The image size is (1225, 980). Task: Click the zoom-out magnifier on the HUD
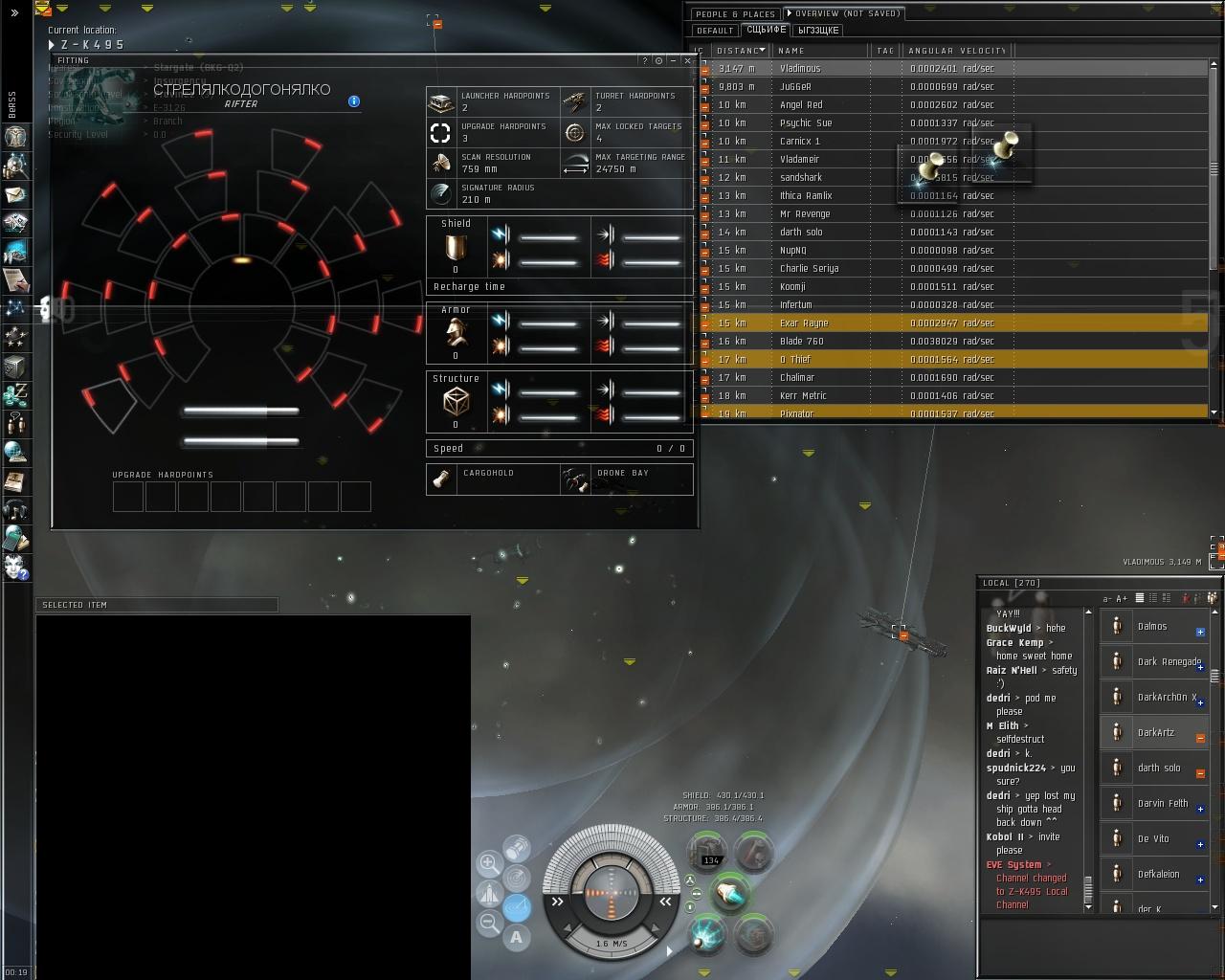[x=488, y=924]
